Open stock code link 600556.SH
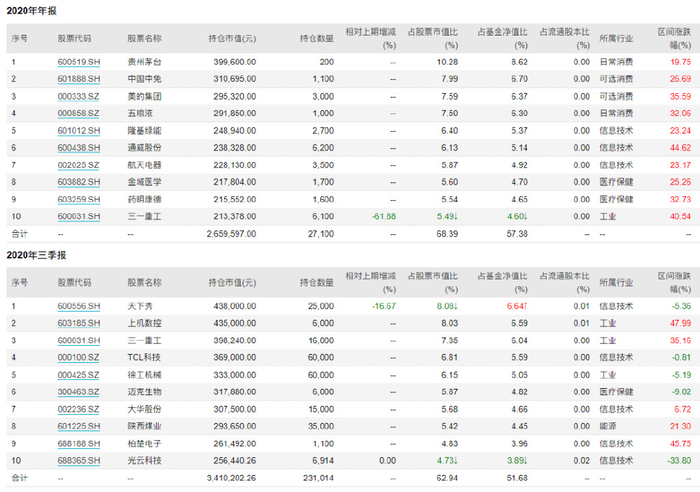Viewport: 700px width, 492px height. [79, 306]
